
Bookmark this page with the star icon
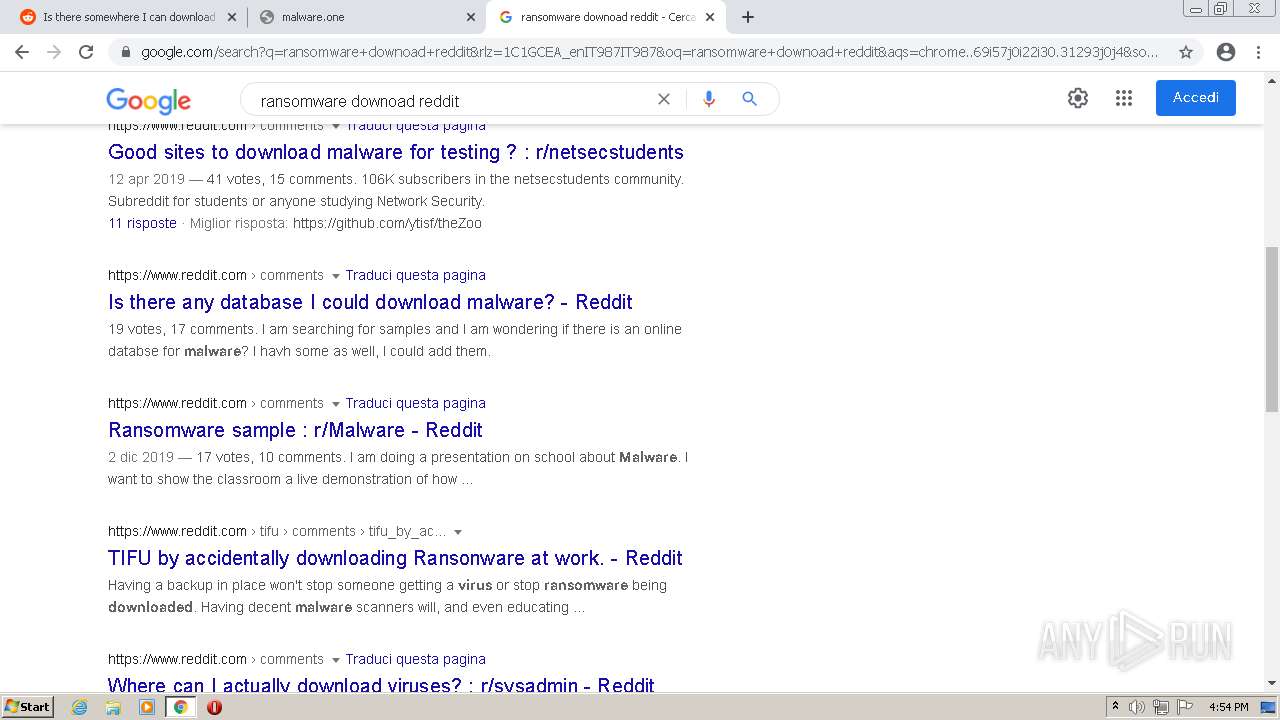point(1186,52)
